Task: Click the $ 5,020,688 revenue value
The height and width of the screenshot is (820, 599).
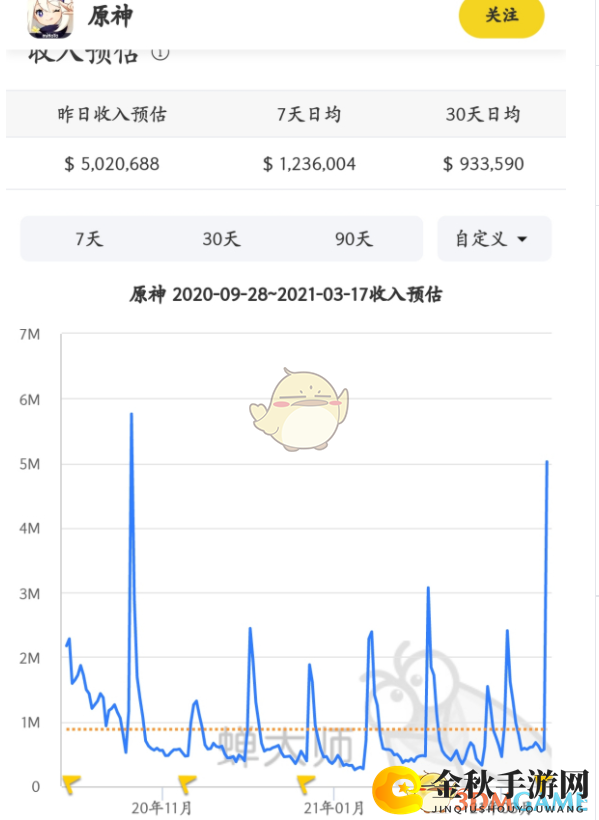Action: (112, 164)
